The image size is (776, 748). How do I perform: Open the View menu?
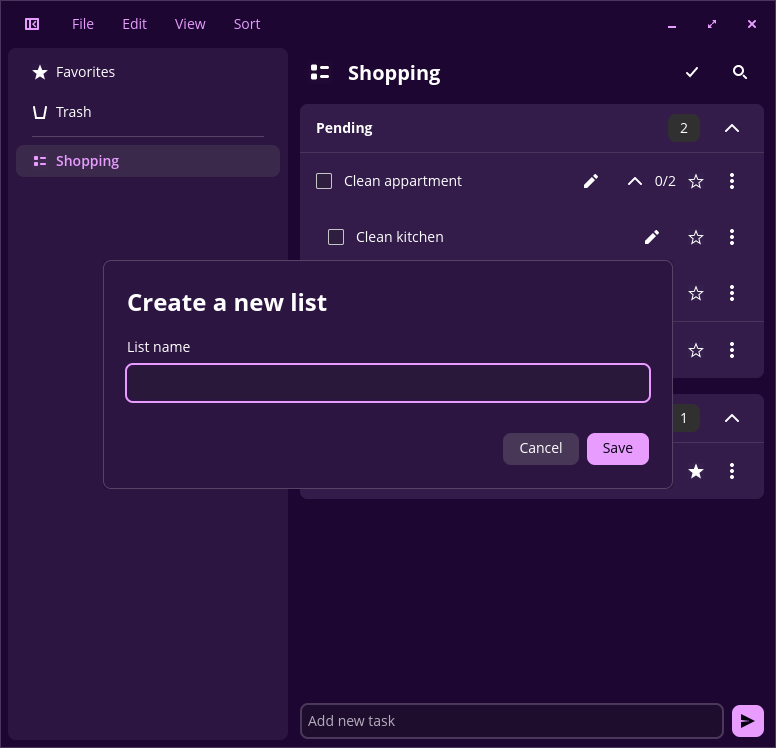coord(190,24)
